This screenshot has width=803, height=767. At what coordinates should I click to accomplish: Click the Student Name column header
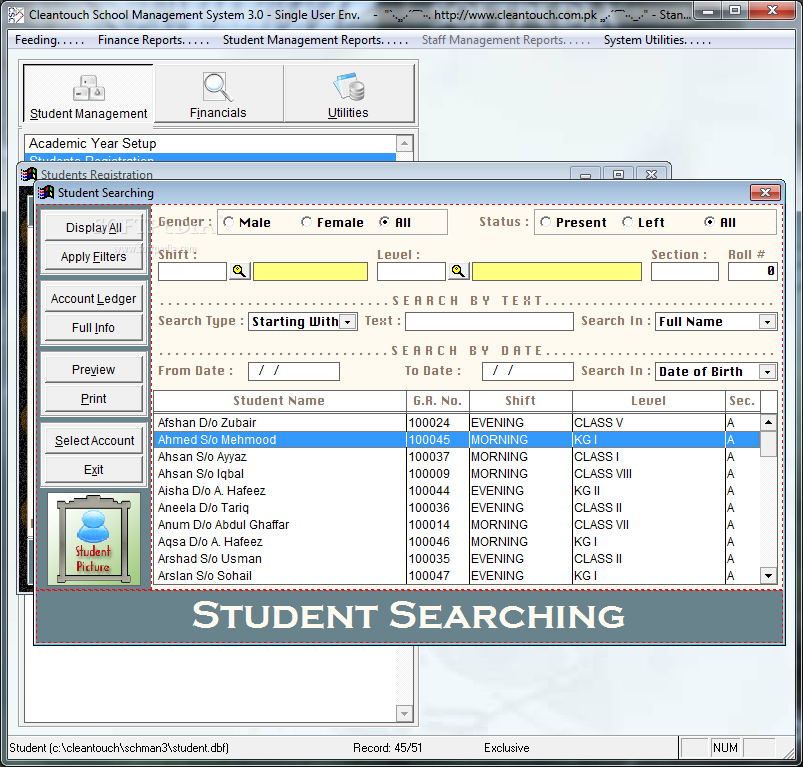[x=280, y=401]
